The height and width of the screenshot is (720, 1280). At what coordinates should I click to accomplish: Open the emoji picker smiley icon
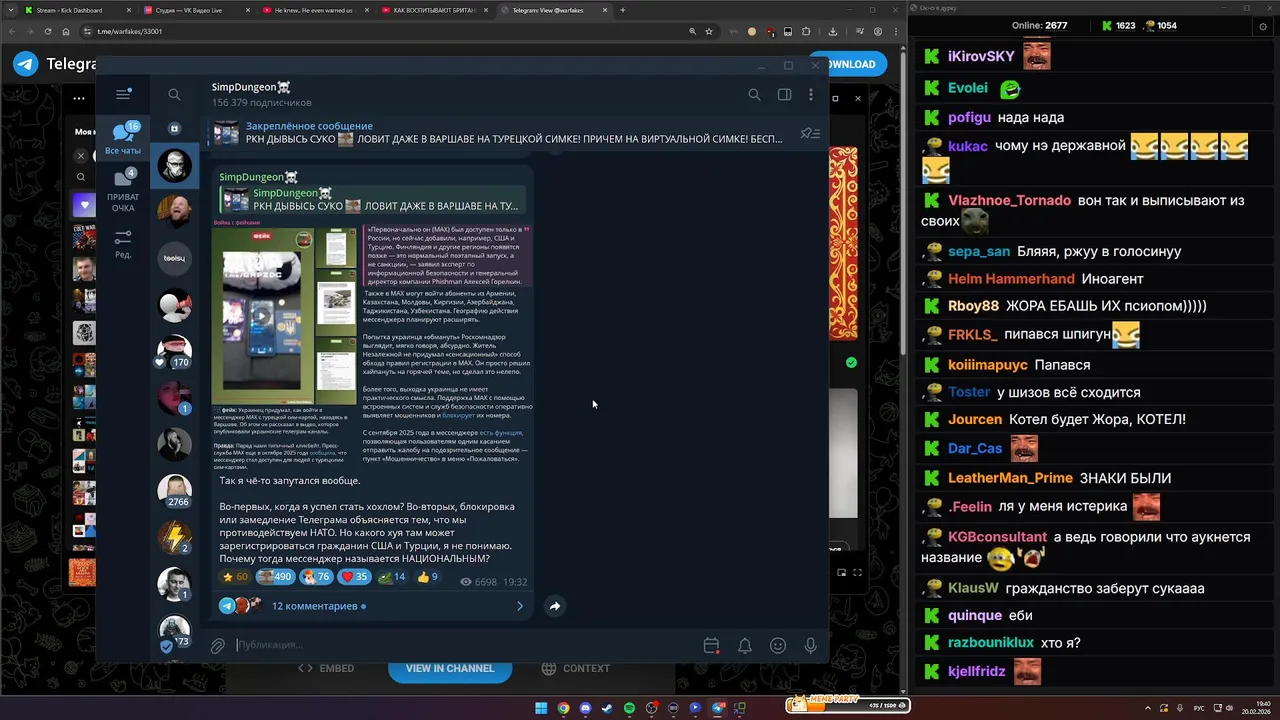tap(778, 646)
